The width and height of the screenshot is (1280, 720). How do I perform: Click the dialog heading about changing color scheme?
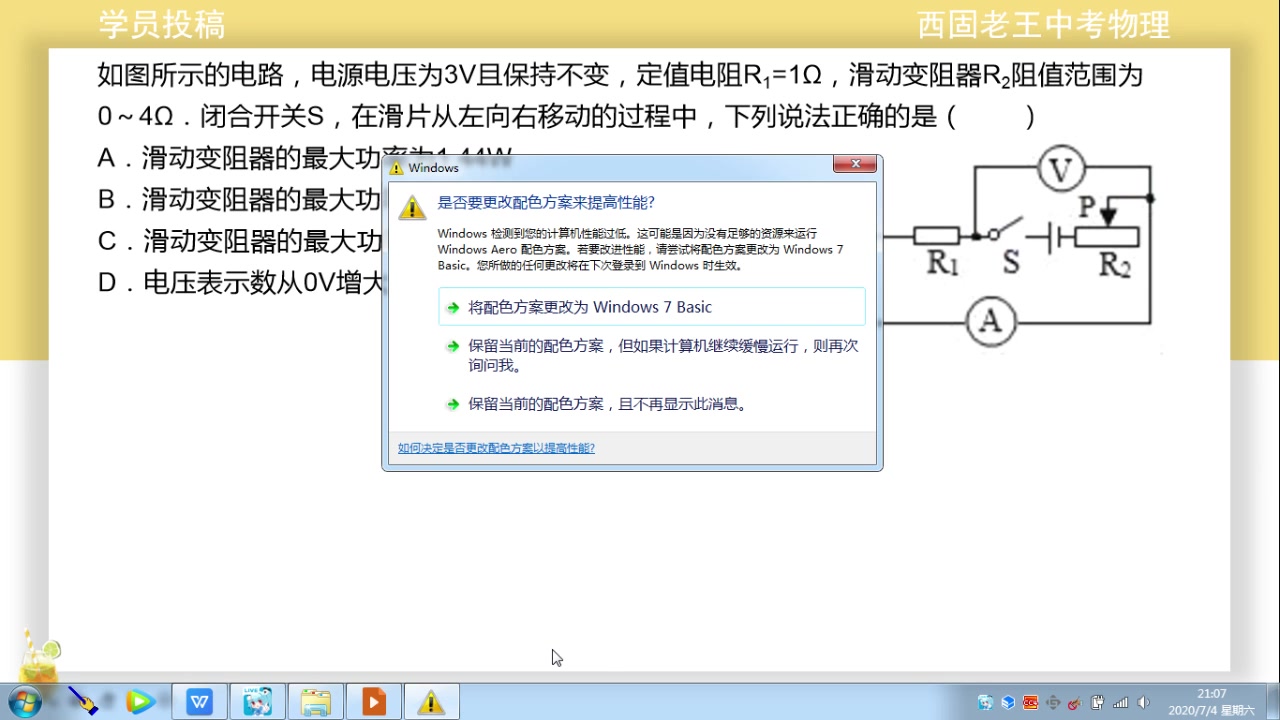(546, 202)
